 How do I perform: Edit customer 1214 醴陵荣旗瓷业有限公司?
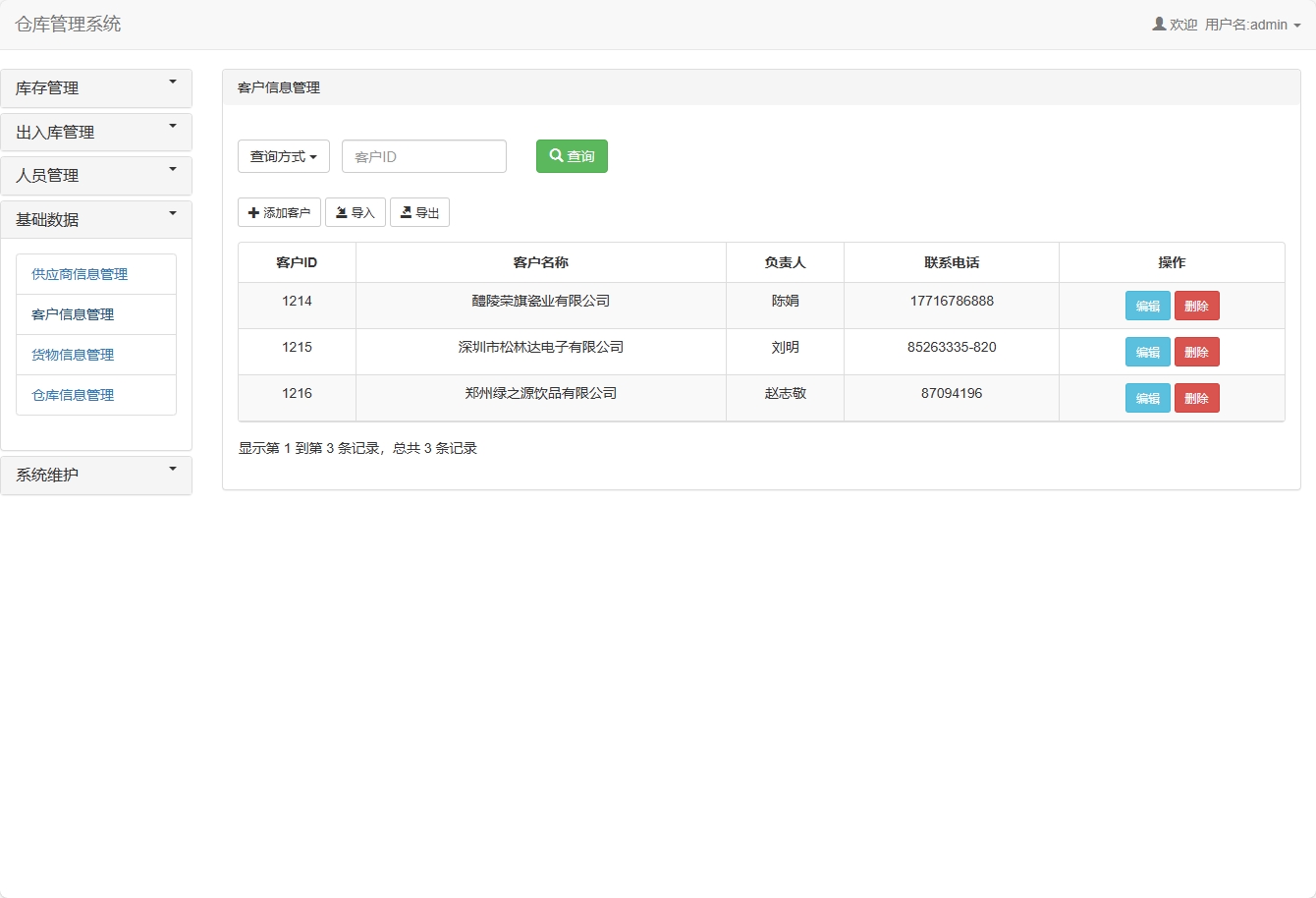(1147, 305)
